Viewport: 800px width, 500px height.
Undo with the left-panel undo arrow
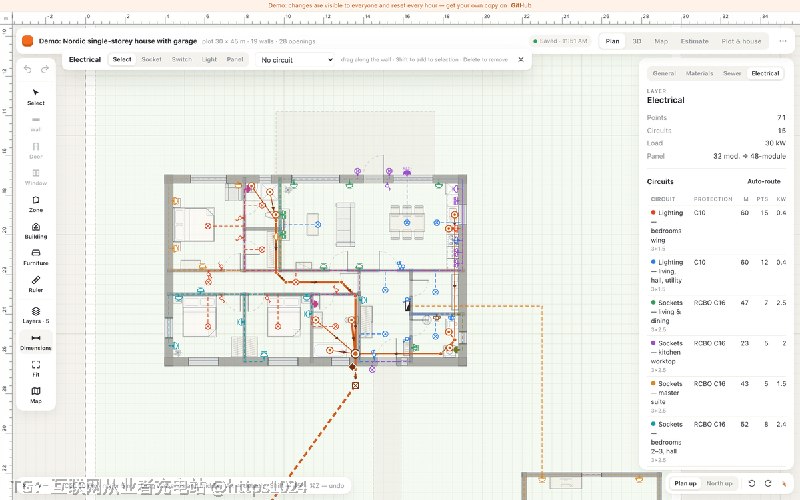tap(28, 69)
